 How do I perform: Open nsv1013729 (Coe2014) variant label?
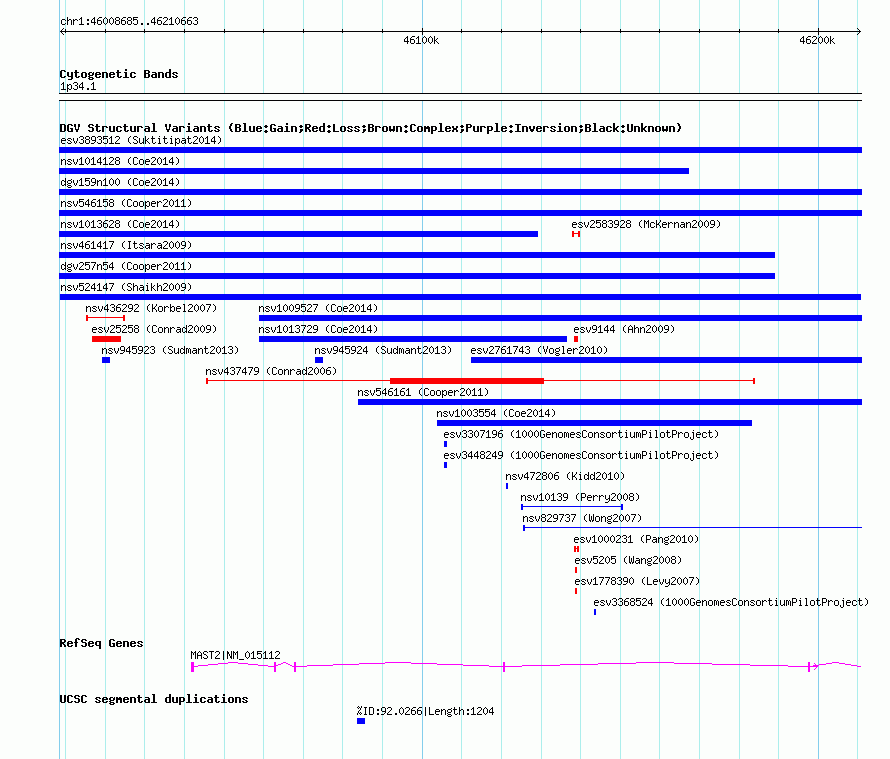318,329
